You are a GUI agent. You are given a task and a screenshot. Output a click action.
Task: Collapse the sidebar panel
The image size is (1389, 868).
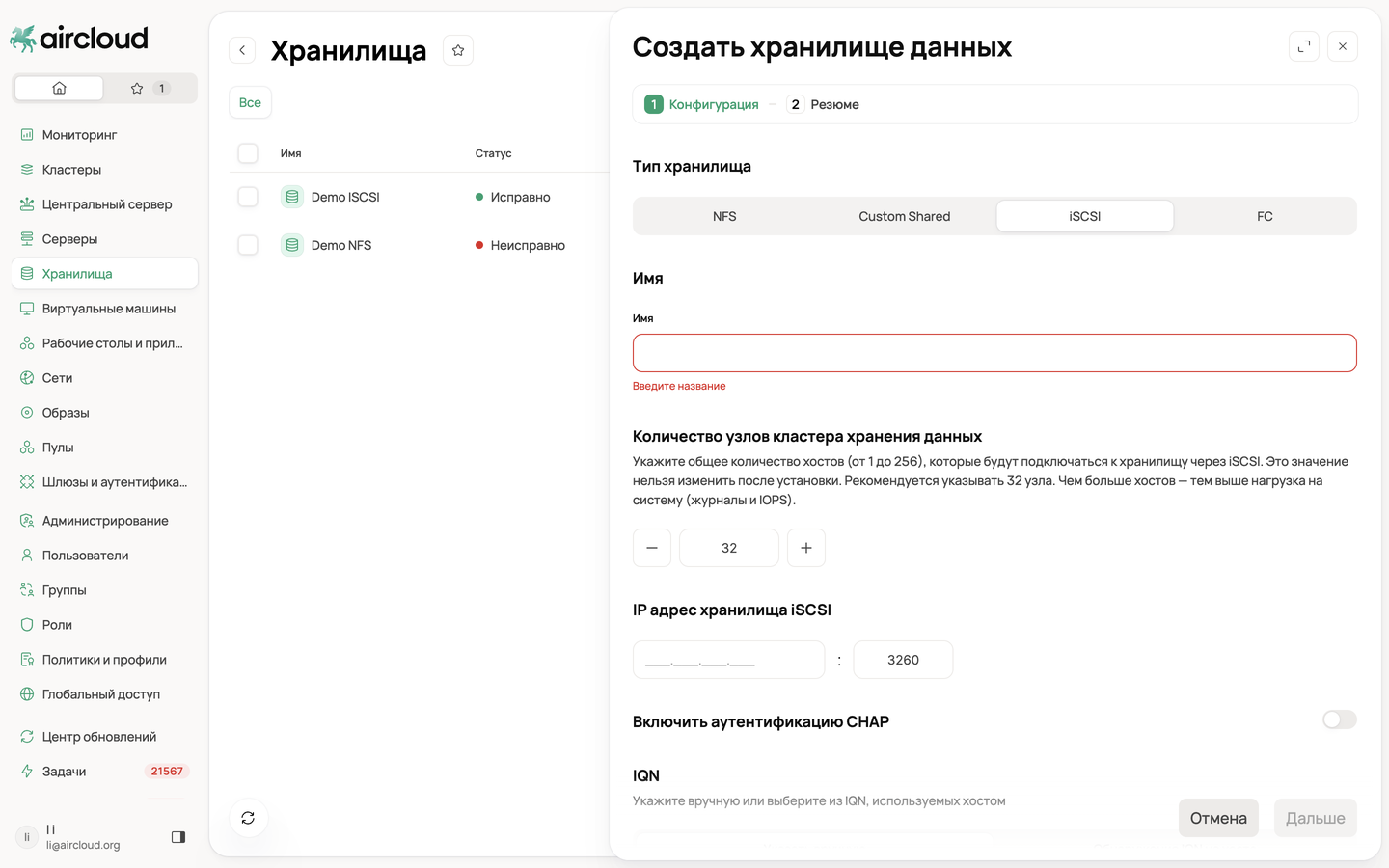[178, 837]
